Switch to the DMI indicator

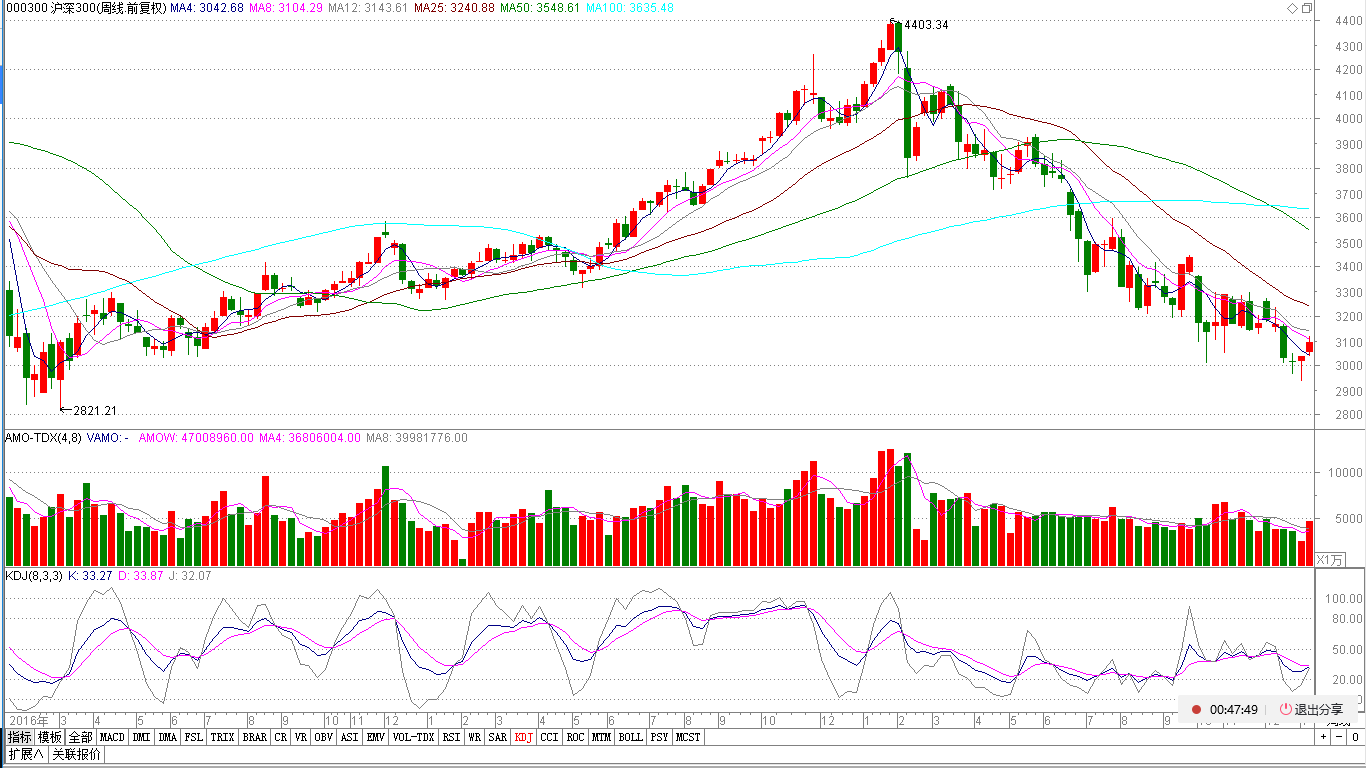(141, 737)
